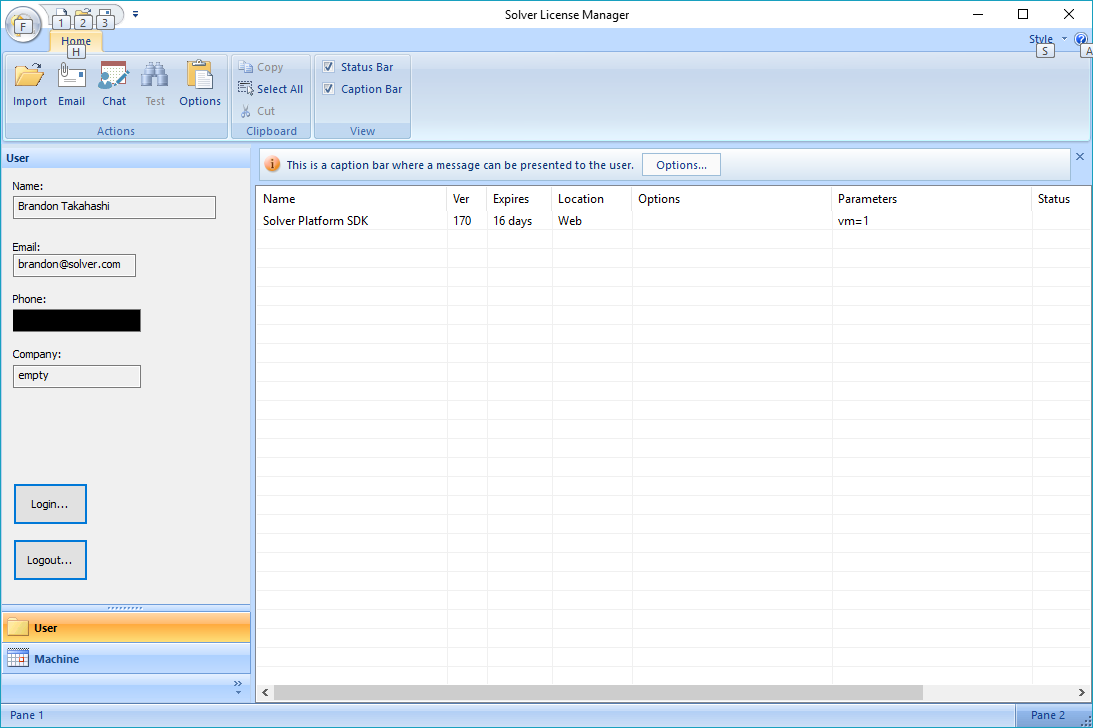Click the Options... button in the caption bar
This screenshot has width=1093, height=728.
click(x=681, y=165)
